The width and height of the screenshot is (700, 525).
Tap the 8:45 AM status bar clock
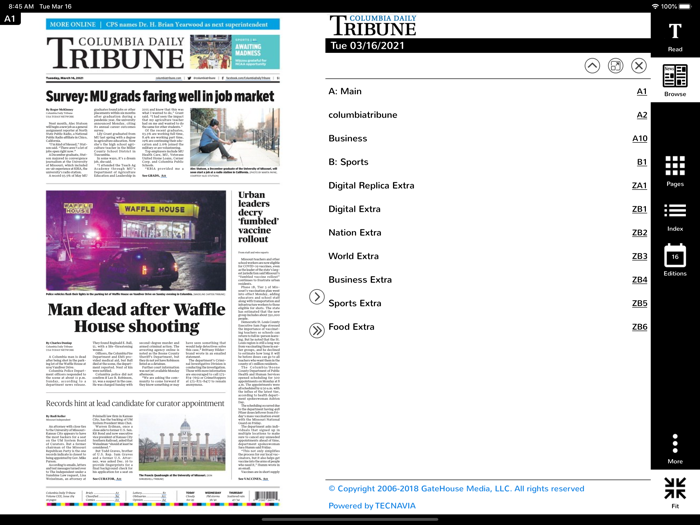click(x=21, y=6)
